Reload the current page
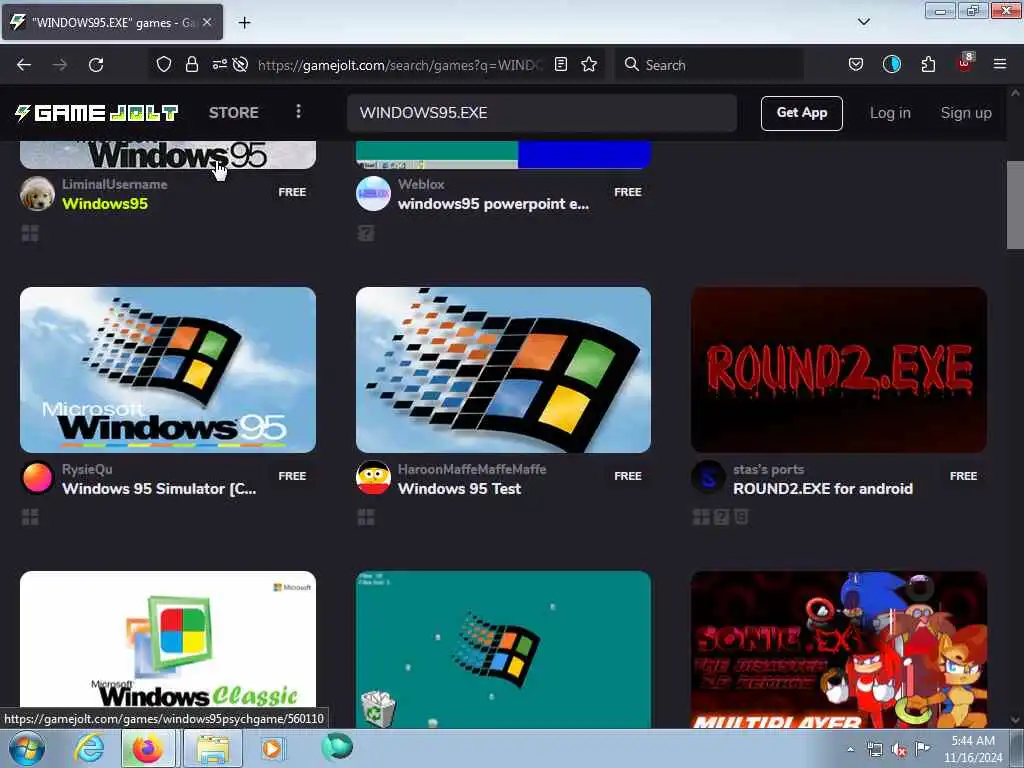The image size is (1024, 768). tap(96, 65)
